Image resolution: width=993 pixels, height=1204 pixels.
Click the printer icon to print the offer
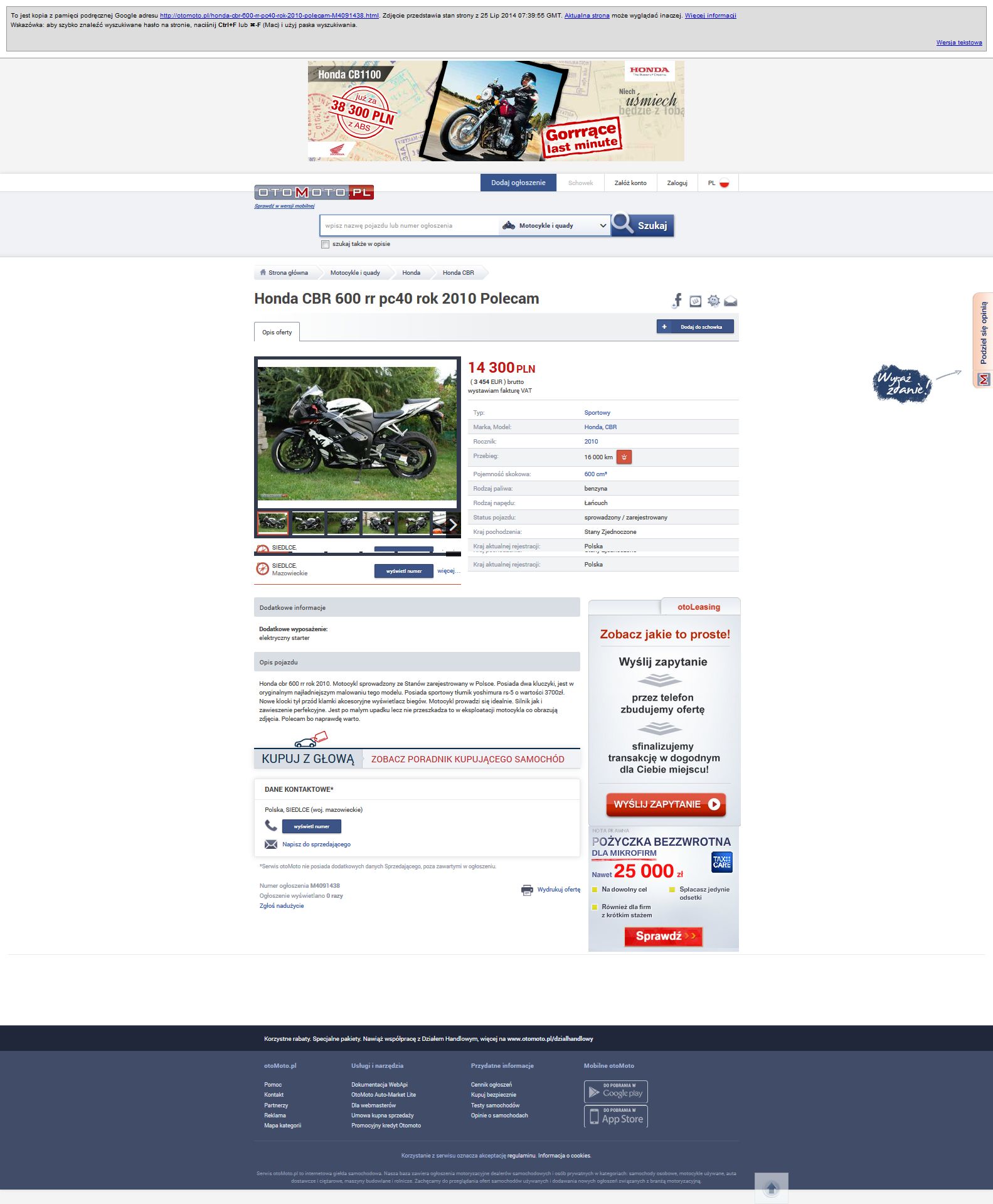(x=527, y=890)
